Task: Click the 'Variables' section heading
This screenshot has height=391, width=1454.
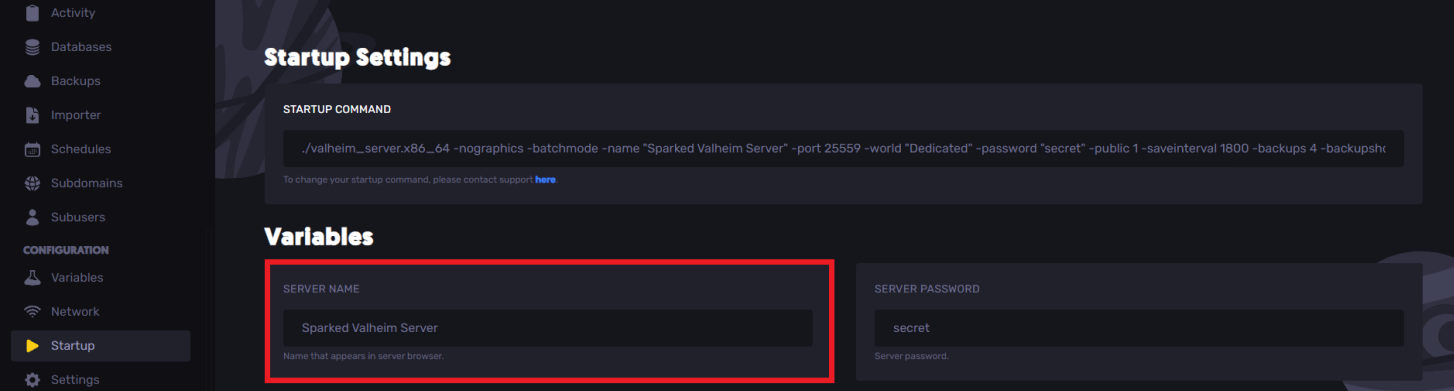Action: [x=319, y=236]
